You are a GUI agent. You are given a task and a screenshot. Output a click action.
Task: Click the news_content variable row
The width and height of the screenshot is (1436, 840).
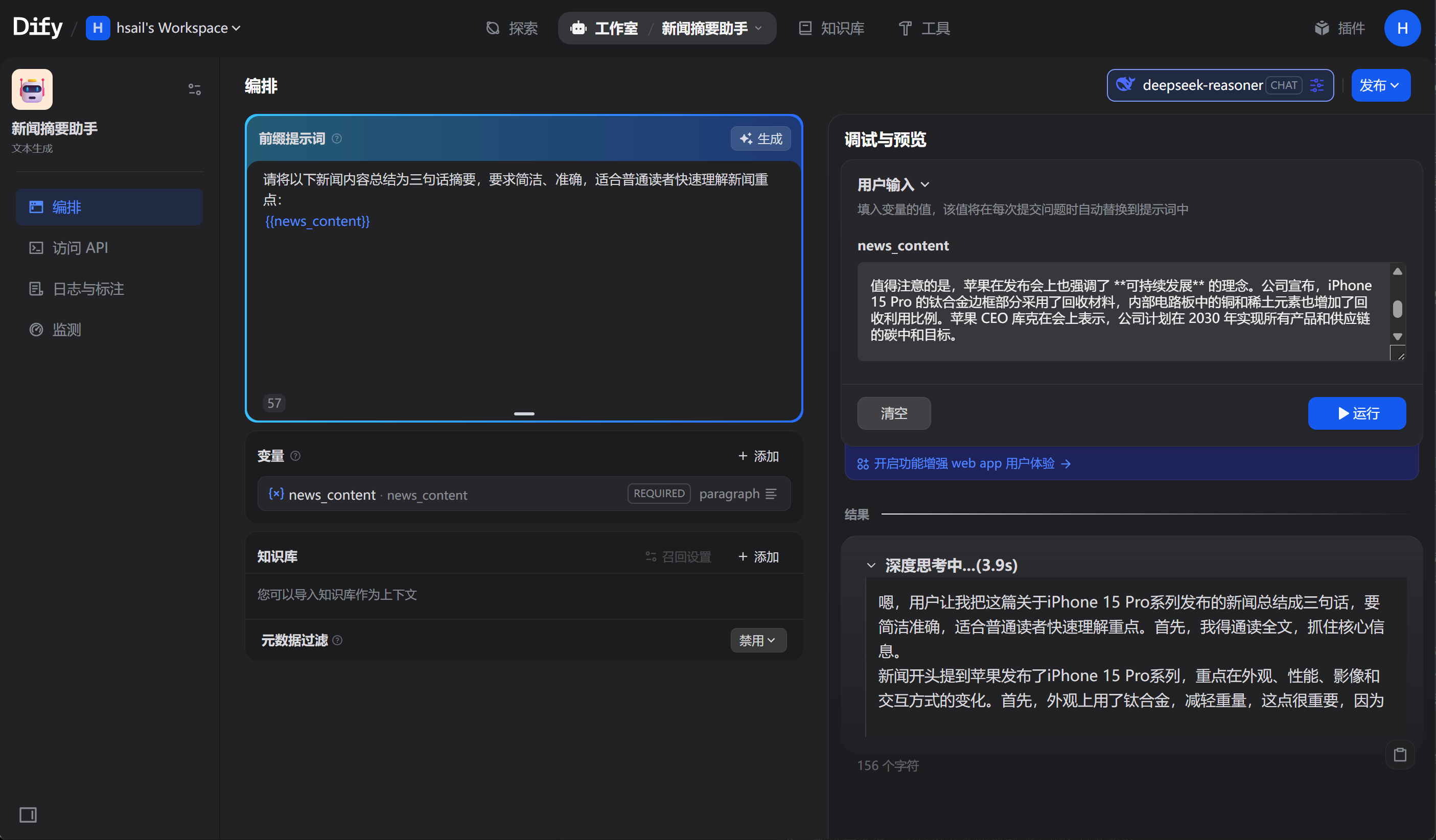(523, 494)
